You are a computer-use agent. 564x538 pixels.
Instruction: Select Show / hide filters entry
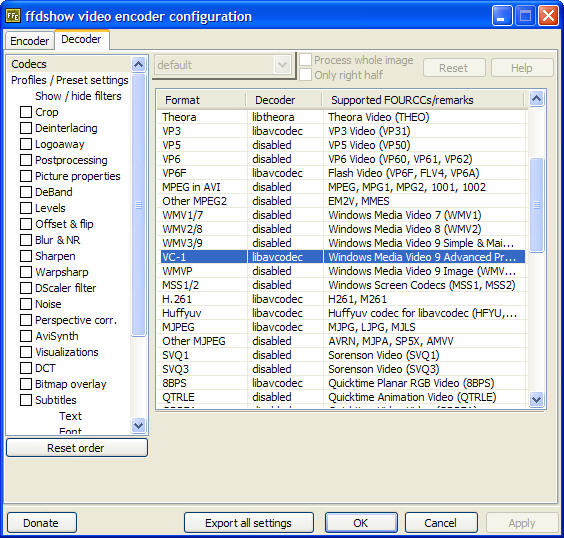tap(78, 96)
